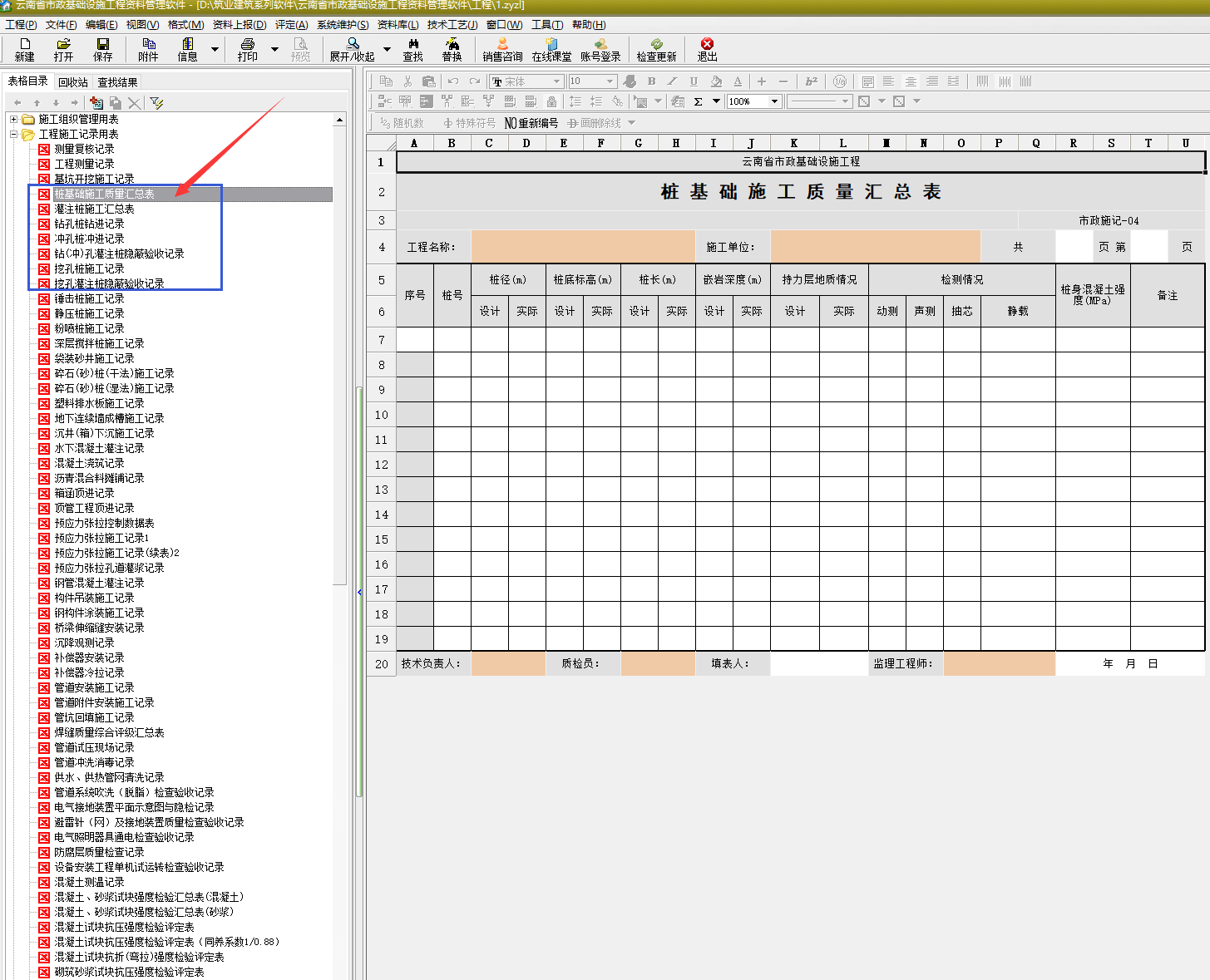The image size is (1210, 980).
Task: Toggle underline formatting U
Action: click(x=694, y=81)
